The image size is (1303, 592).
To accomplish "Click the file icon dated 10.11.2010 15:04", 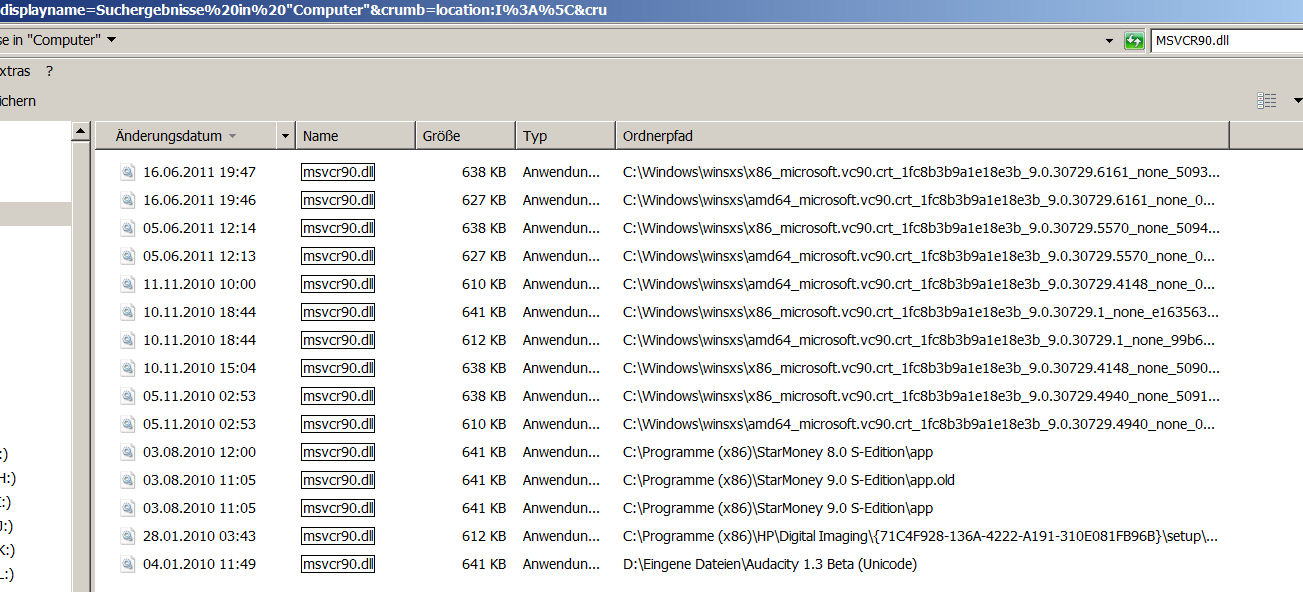I will point(128,368).
